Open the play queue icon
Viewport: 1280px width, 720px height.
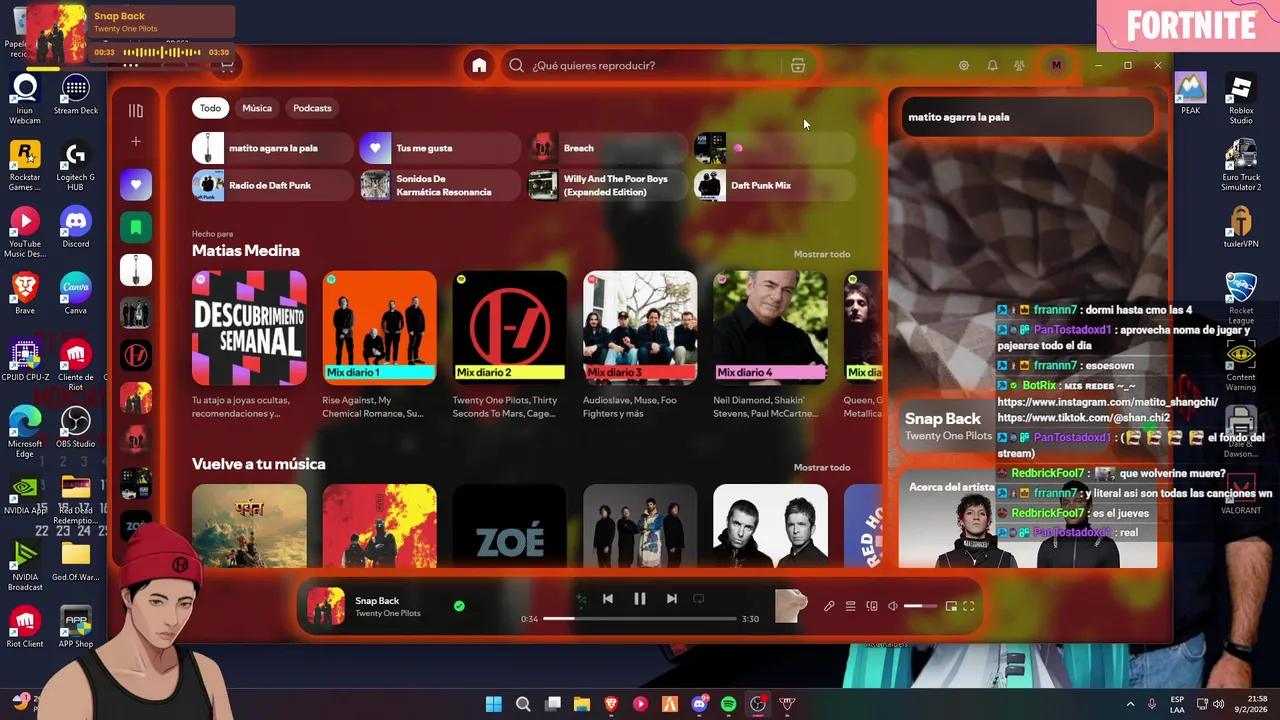click(x=850, y=606)
